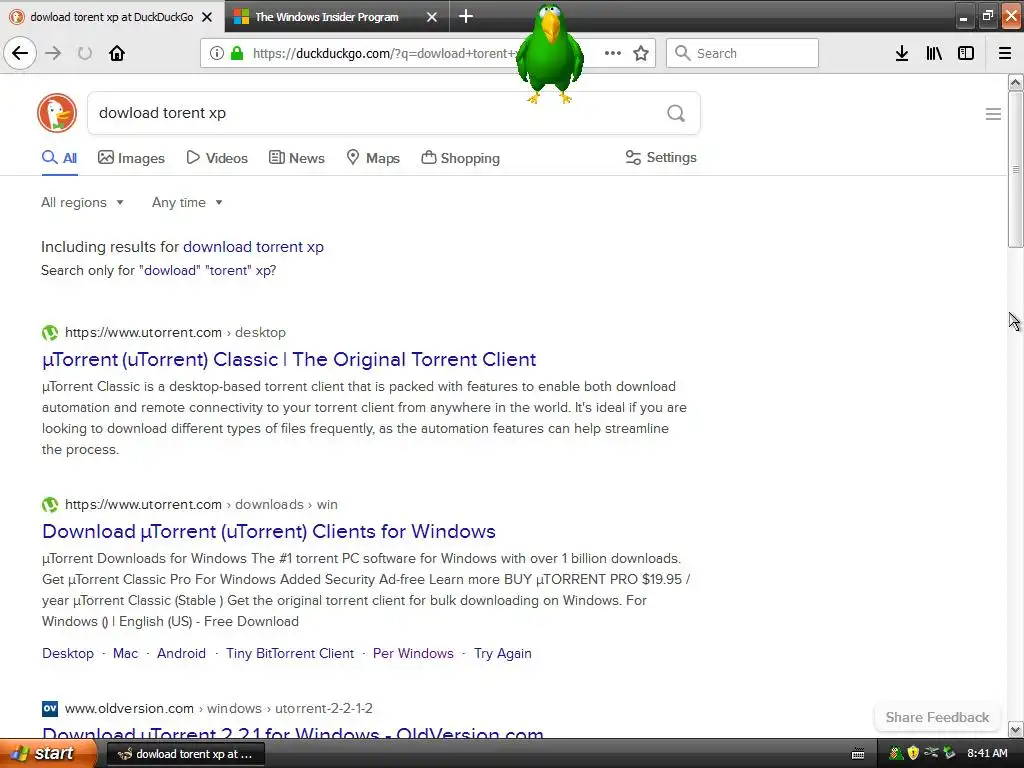This screenshot has height=768, width=1024.
Task: Reload the page with refresh icon
Action: tap(85, 53)
